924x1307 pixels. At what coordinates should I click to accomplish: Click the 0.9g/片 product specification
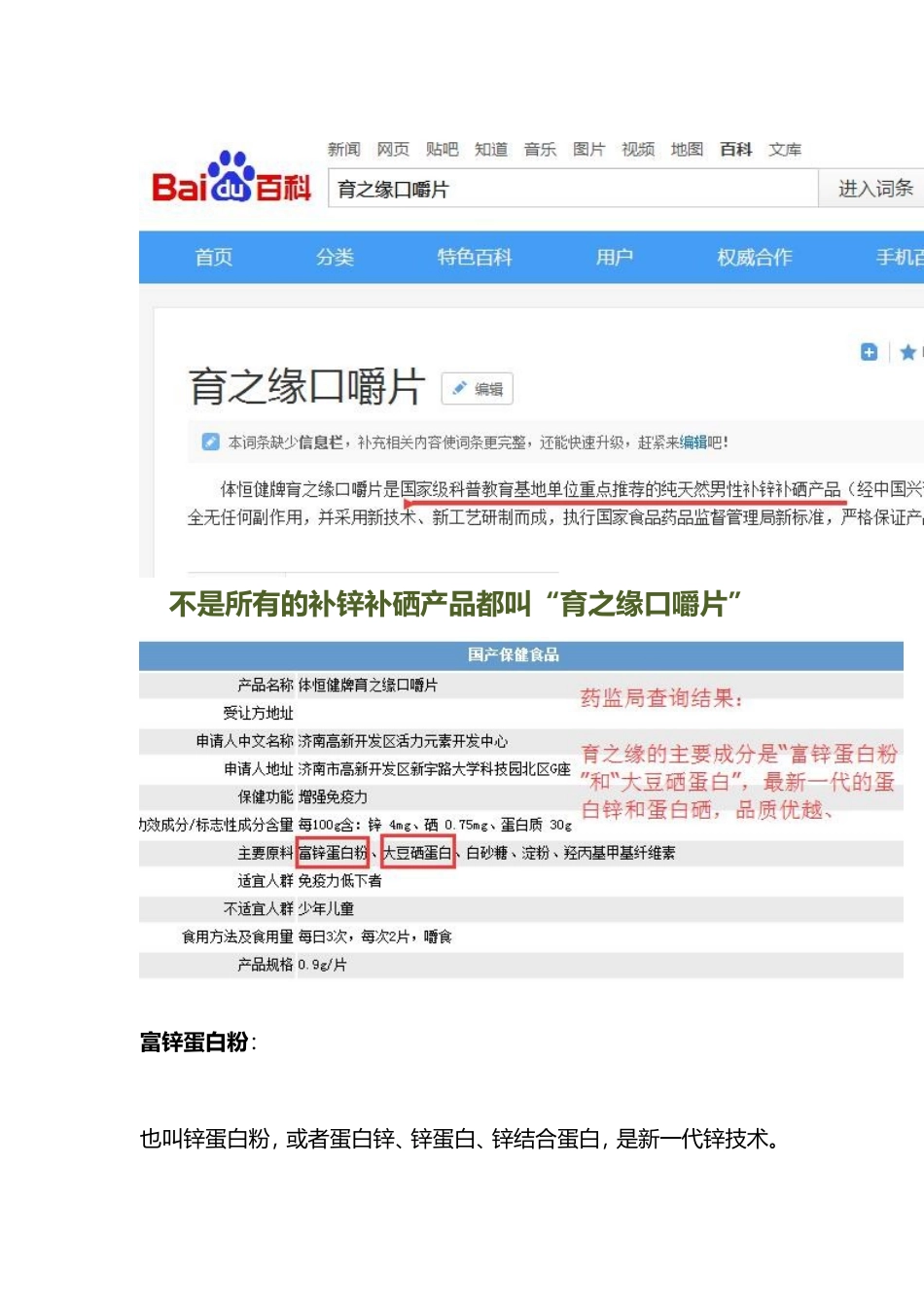point(322,965)
